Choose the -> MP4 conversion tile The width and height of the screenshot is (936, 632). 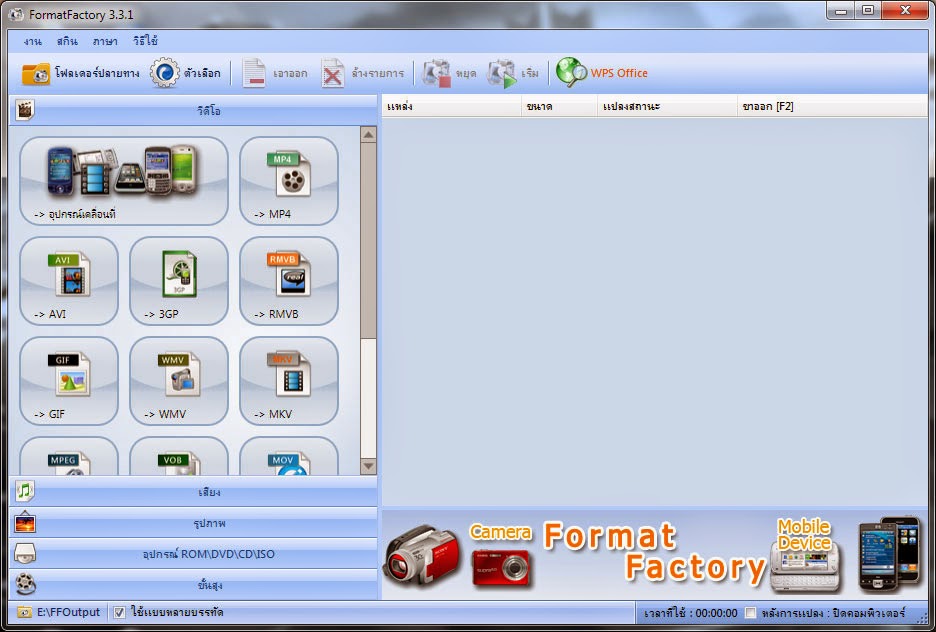tap(289, 181)
